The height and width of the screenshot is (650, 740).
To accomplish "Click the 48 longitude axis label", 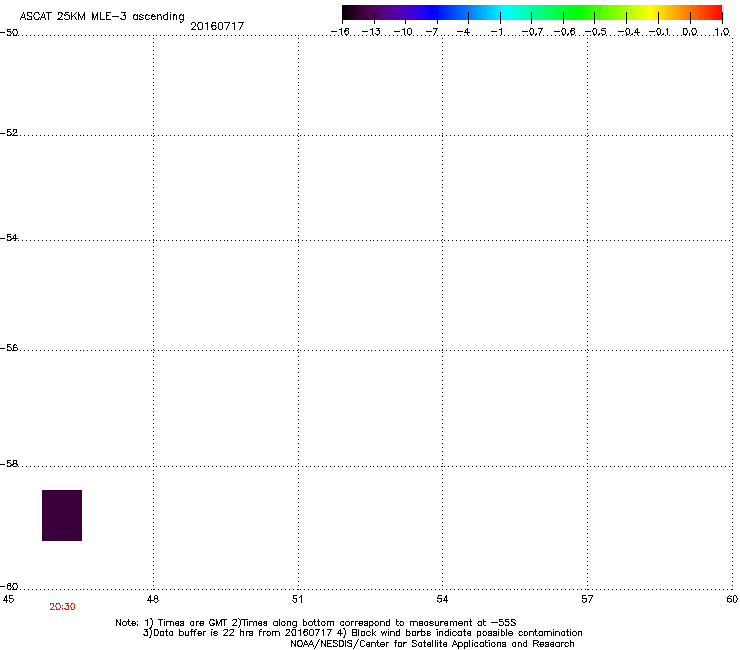I will pyautogui.click(x=153, y=599).
